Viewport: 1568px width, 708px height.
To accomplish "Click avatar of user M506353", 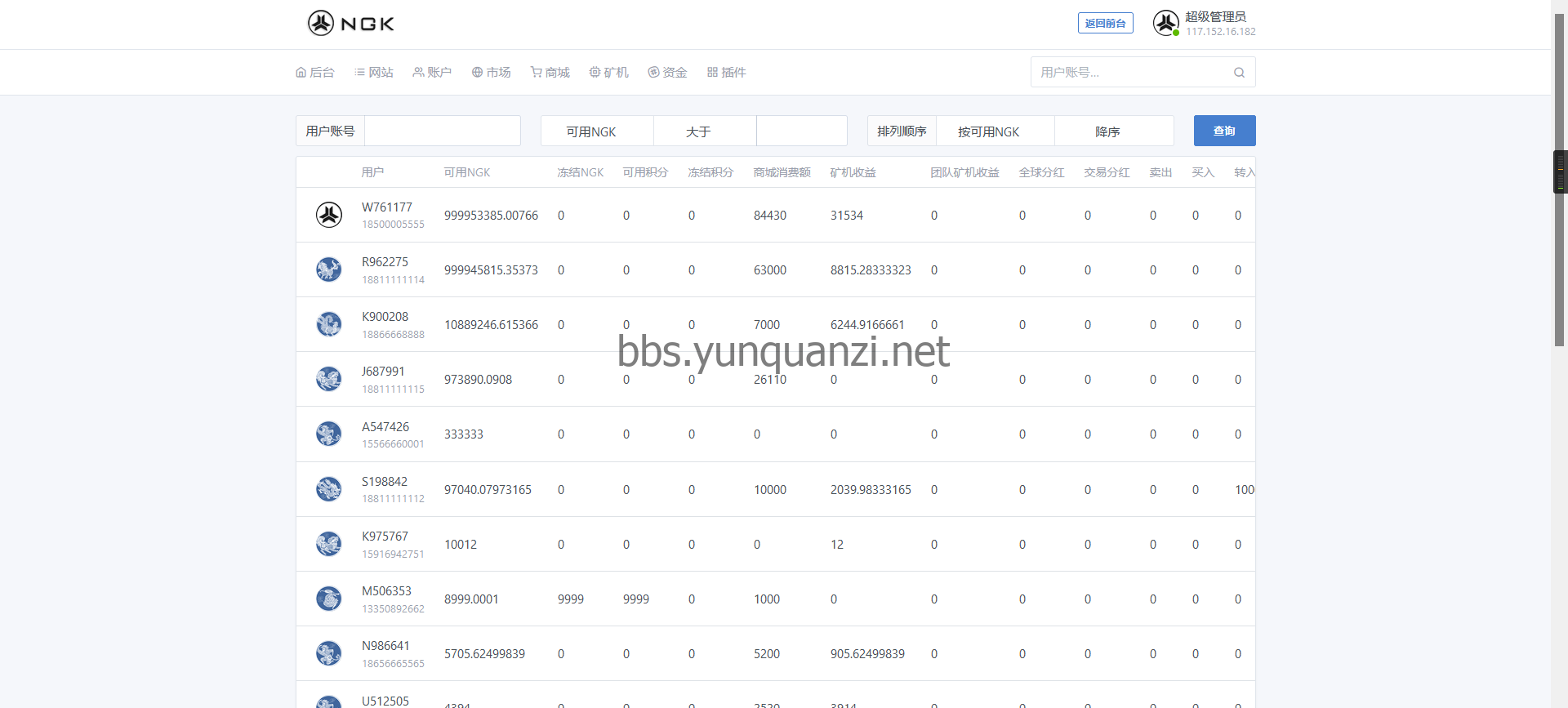I will tap(329, 599).
